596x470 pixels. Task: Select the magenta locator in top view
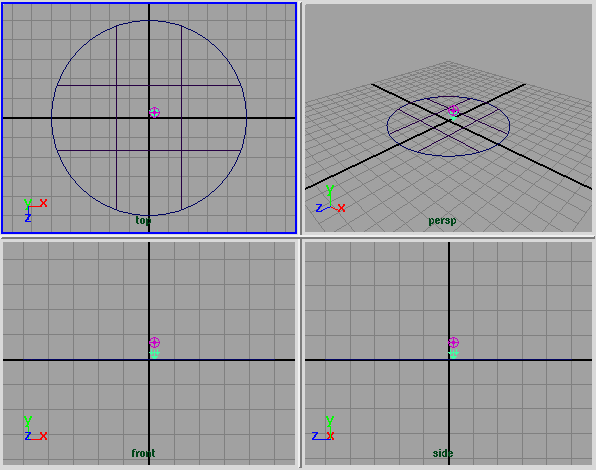[154, 112]
